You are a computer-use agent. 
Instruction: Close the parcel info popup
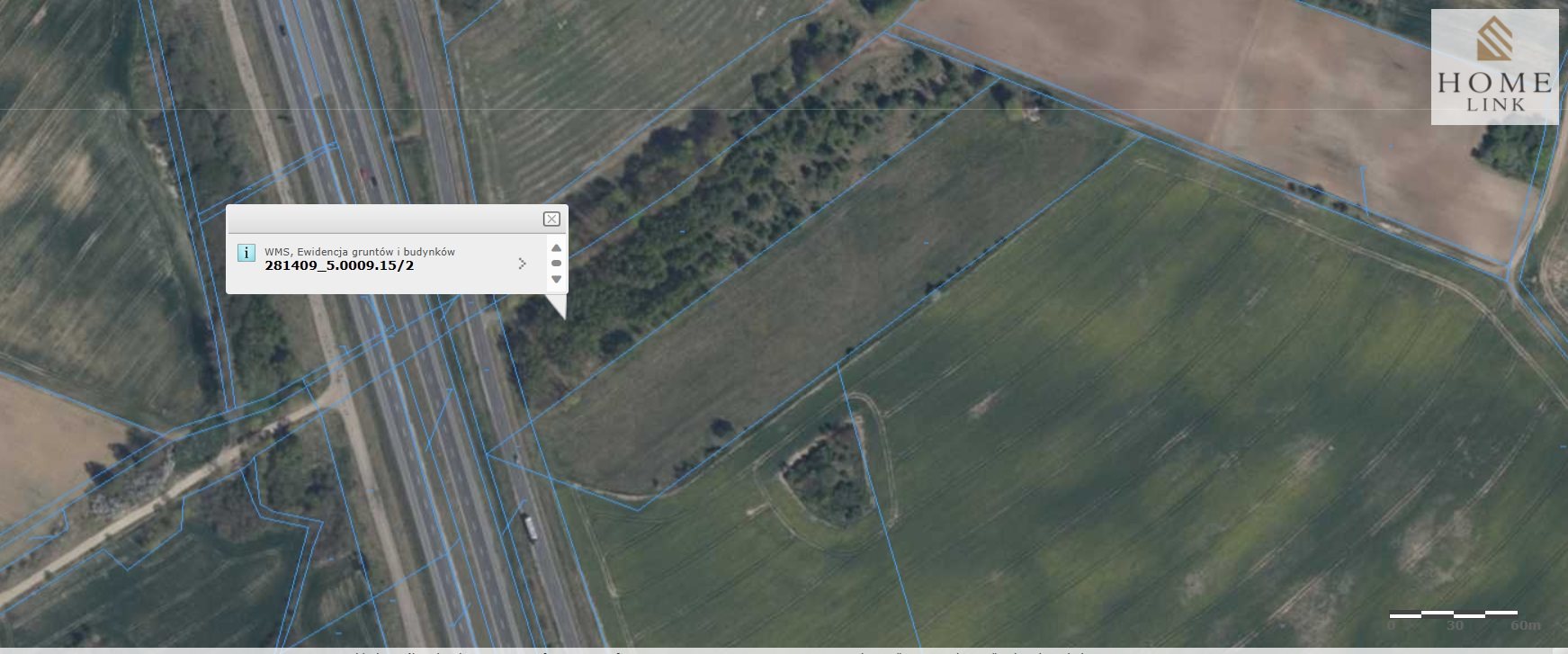551,219
